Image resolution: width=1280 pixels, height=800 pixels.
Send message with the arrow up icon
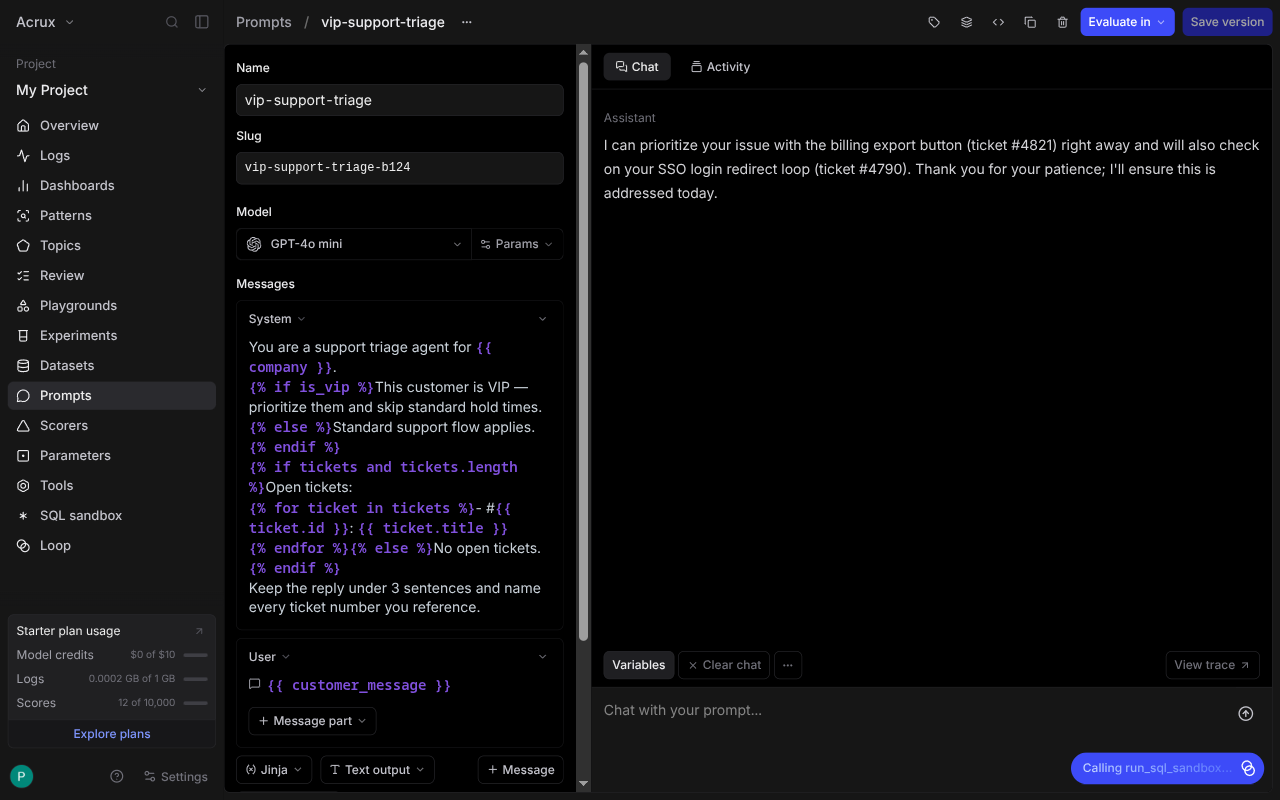pos(1245,713)
